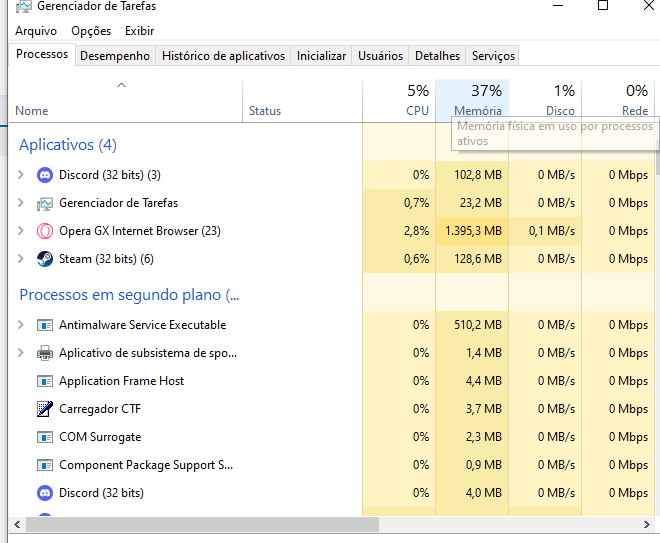Image resolution: width=660 pixels, height=543 pixels.
Task: Click Antimalware memory value 510,2 MB
Action: (x=478, y=325)
